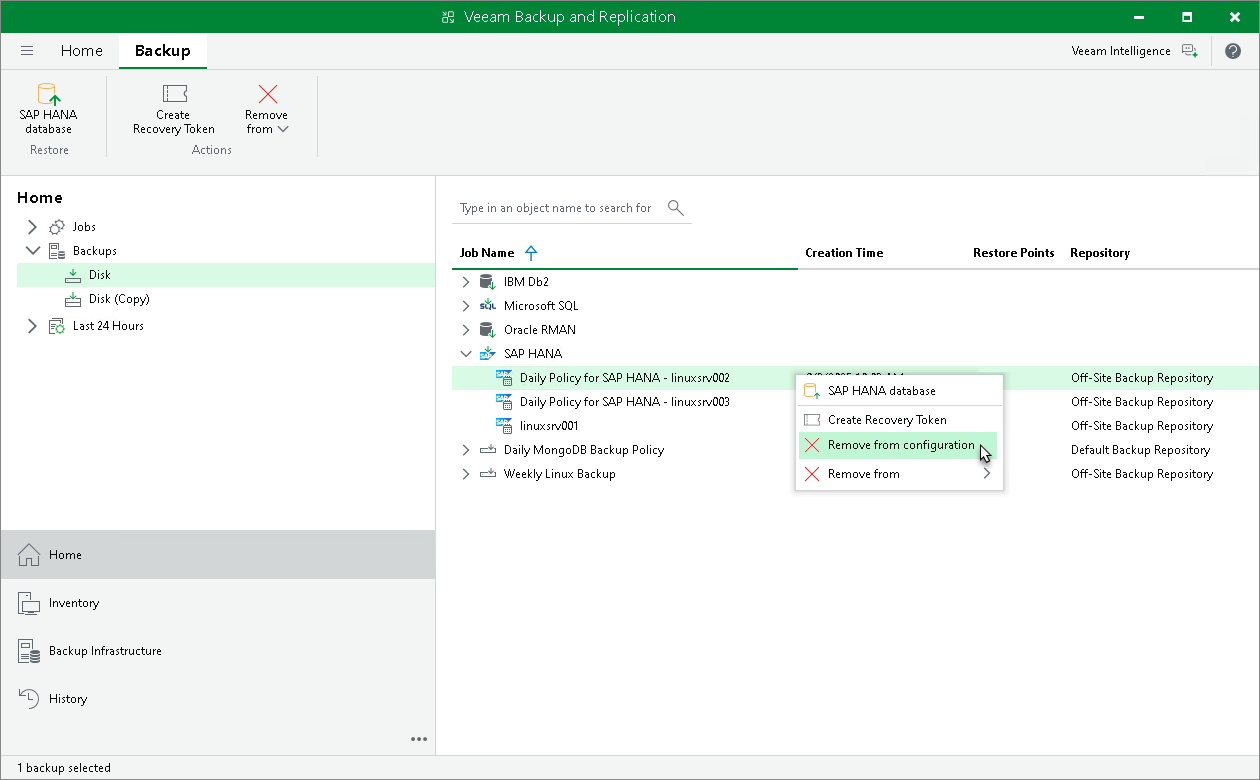1260x780 pixels.
Task: Click the IBM Db2 database icon
Action: click(488, 282)
